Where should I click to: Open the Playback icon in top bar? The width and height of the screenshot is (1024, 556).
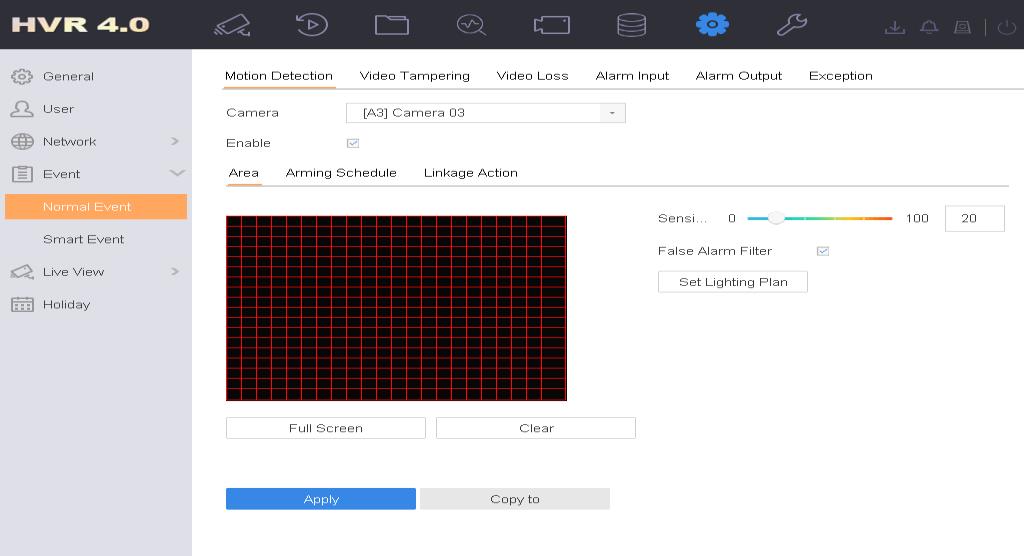[312, 25]
